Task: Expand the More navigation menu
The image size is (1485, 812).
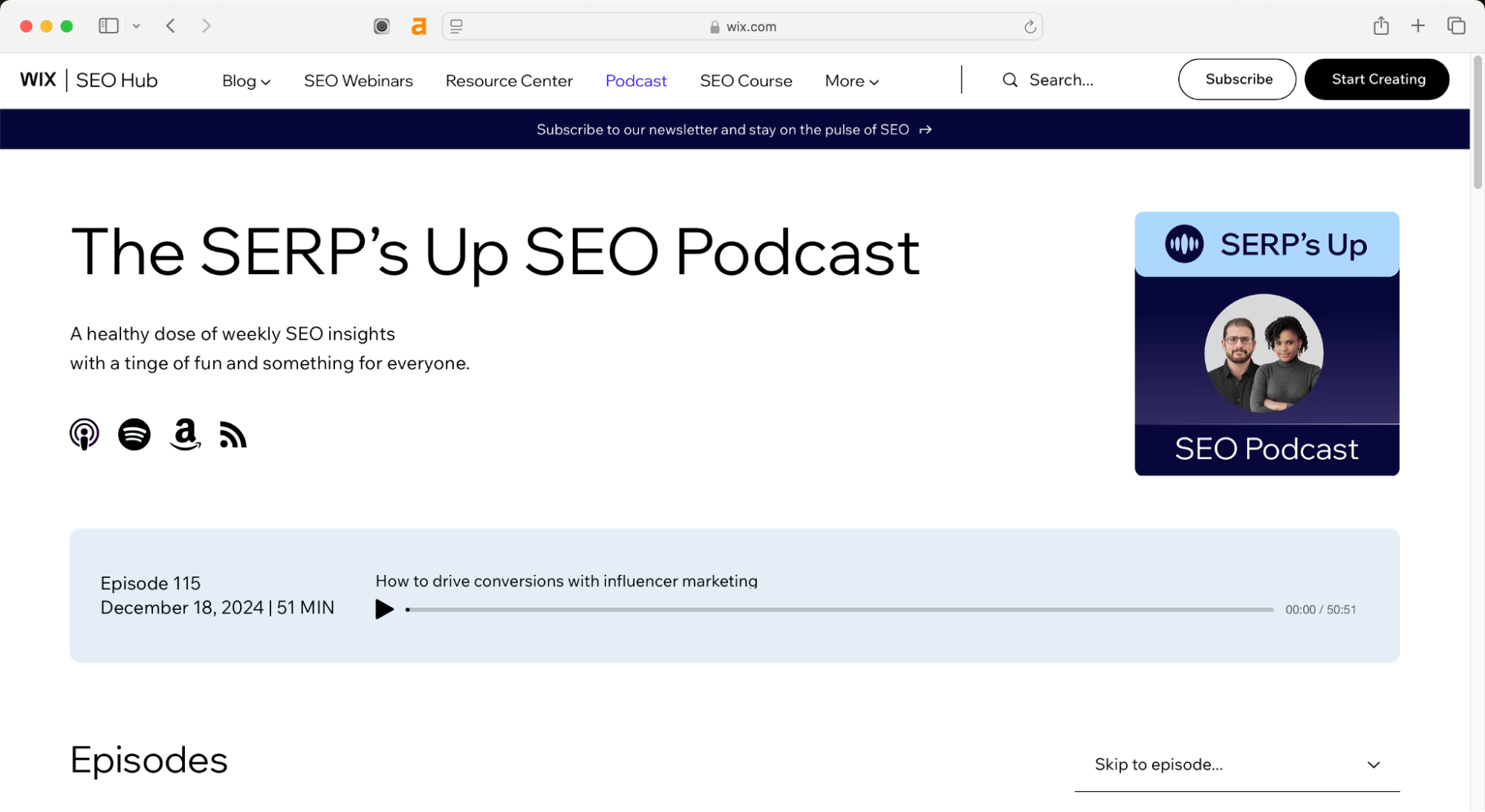Action: [x=851, y=80]
